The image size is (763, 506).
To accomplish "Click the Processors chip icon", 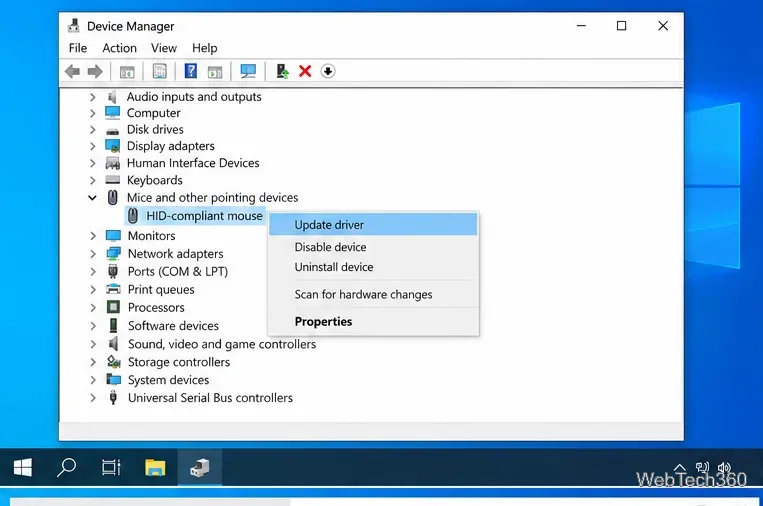I will (x=113, y=307).
